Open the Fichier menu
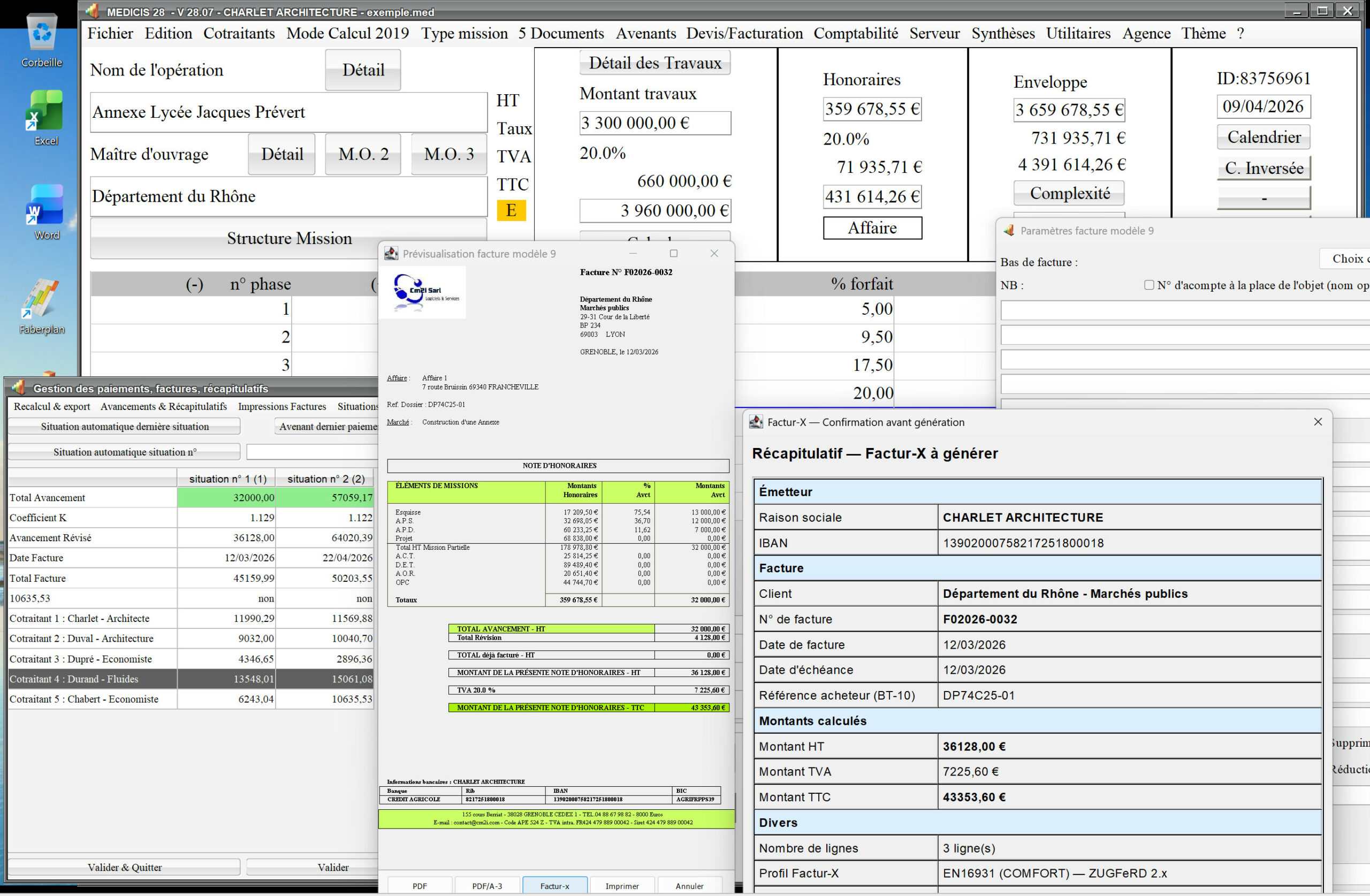Viewport: 1370px width, 896px height. (110, 33)
